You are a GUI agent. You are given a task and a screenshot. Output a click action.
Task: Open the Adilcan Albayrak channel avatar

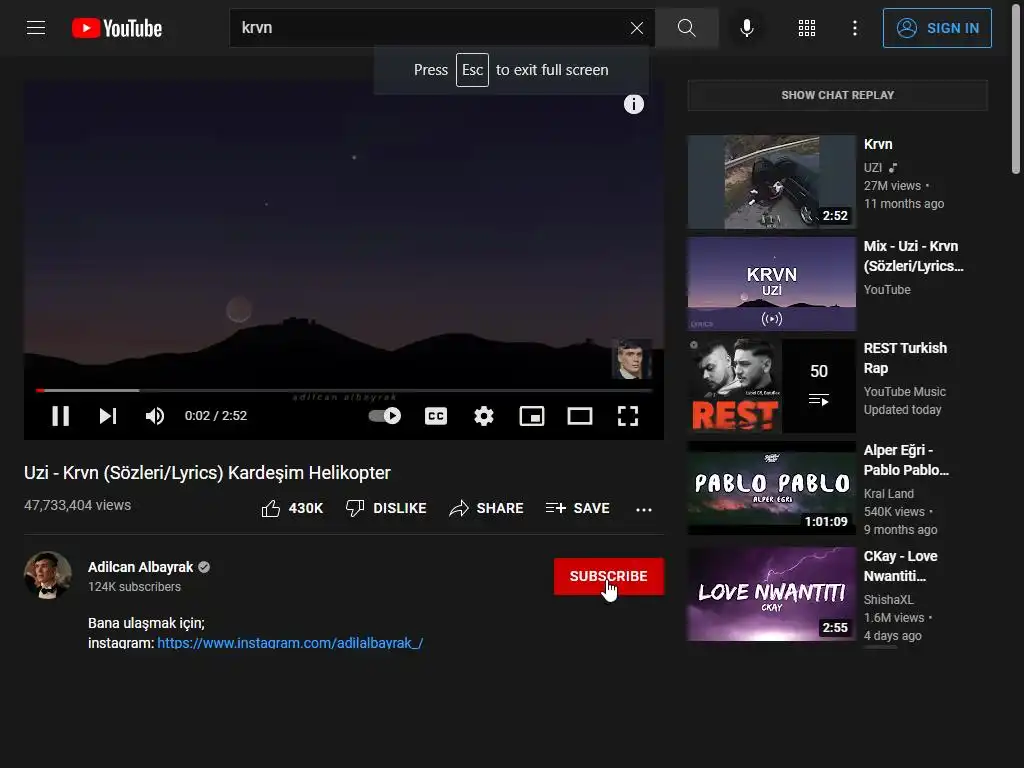(x=48, y=575)
